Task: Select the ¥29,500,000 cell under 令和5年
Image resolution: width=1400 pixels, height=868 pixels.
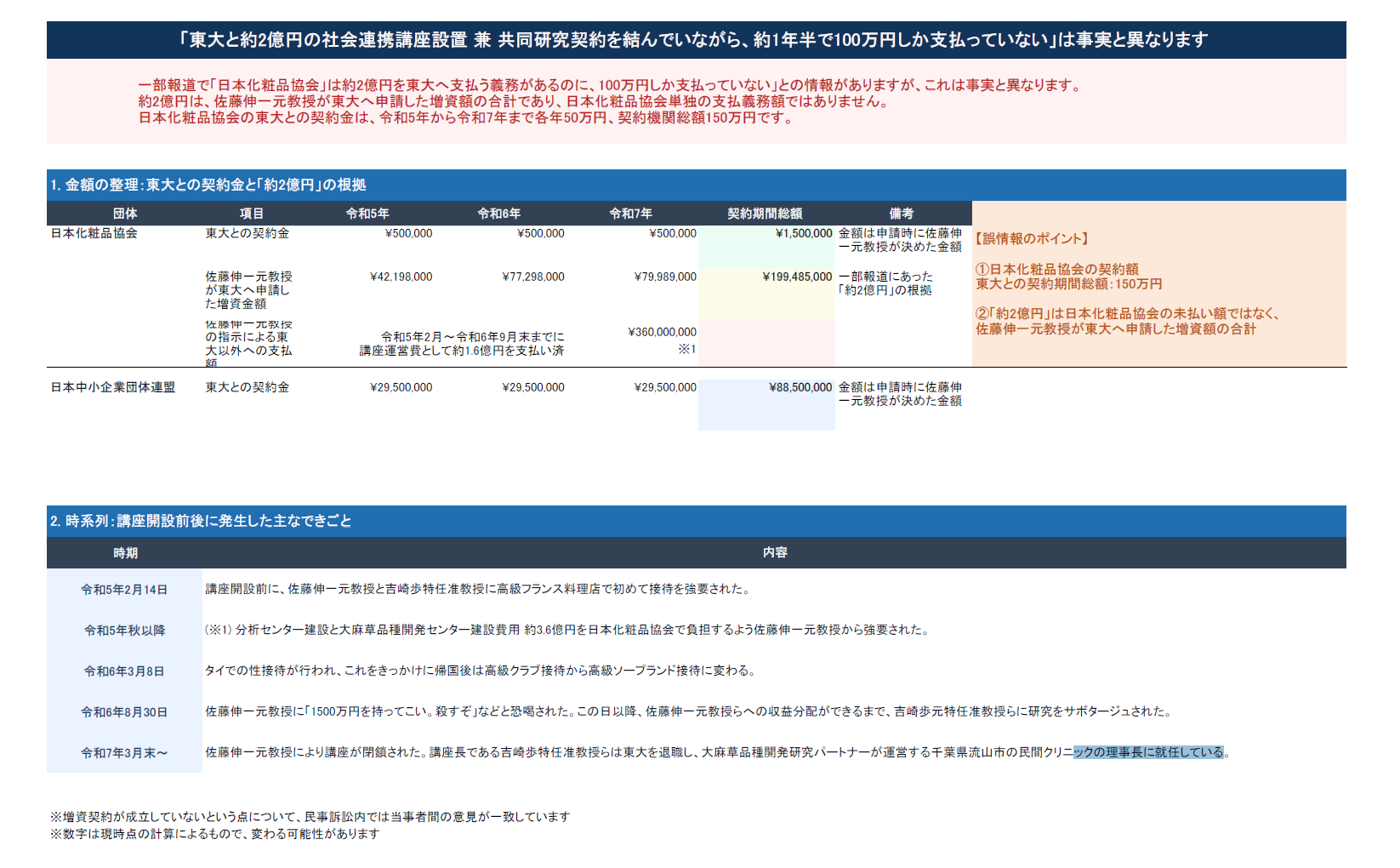Action: (x=401, y=387)
